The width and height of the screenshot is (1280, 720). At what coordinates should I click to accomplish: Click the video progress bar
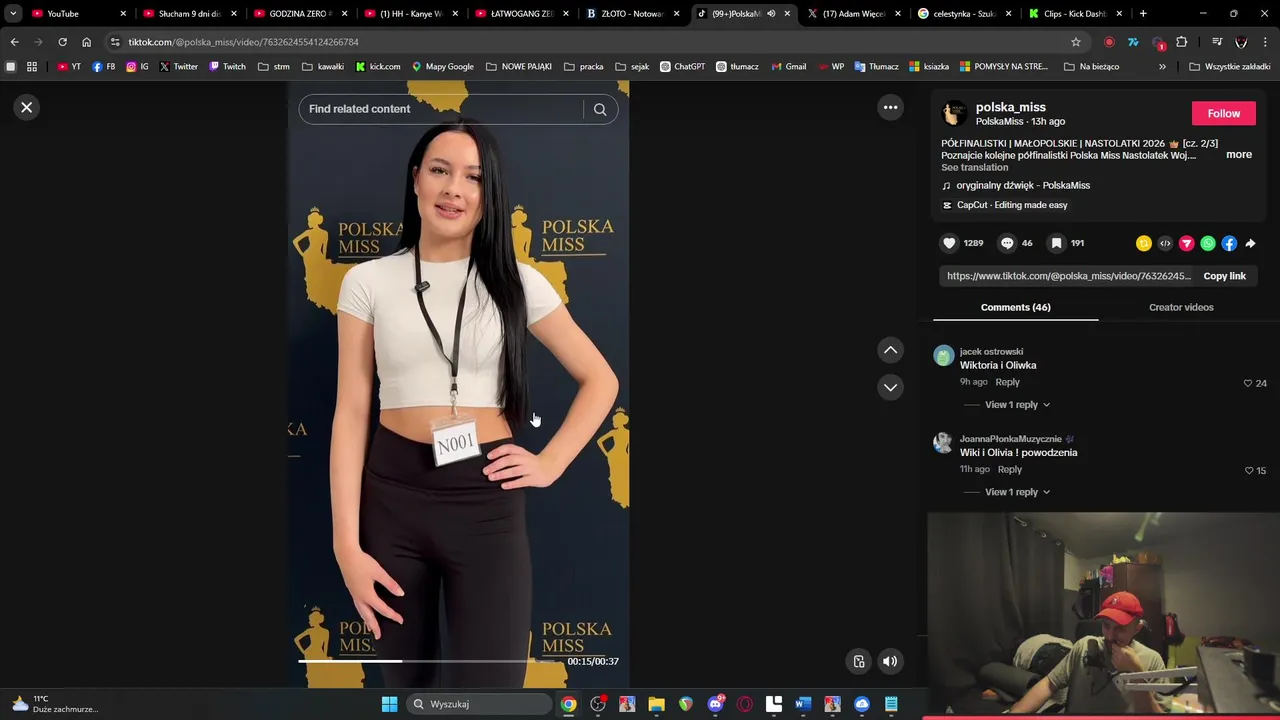coord(430,661)
